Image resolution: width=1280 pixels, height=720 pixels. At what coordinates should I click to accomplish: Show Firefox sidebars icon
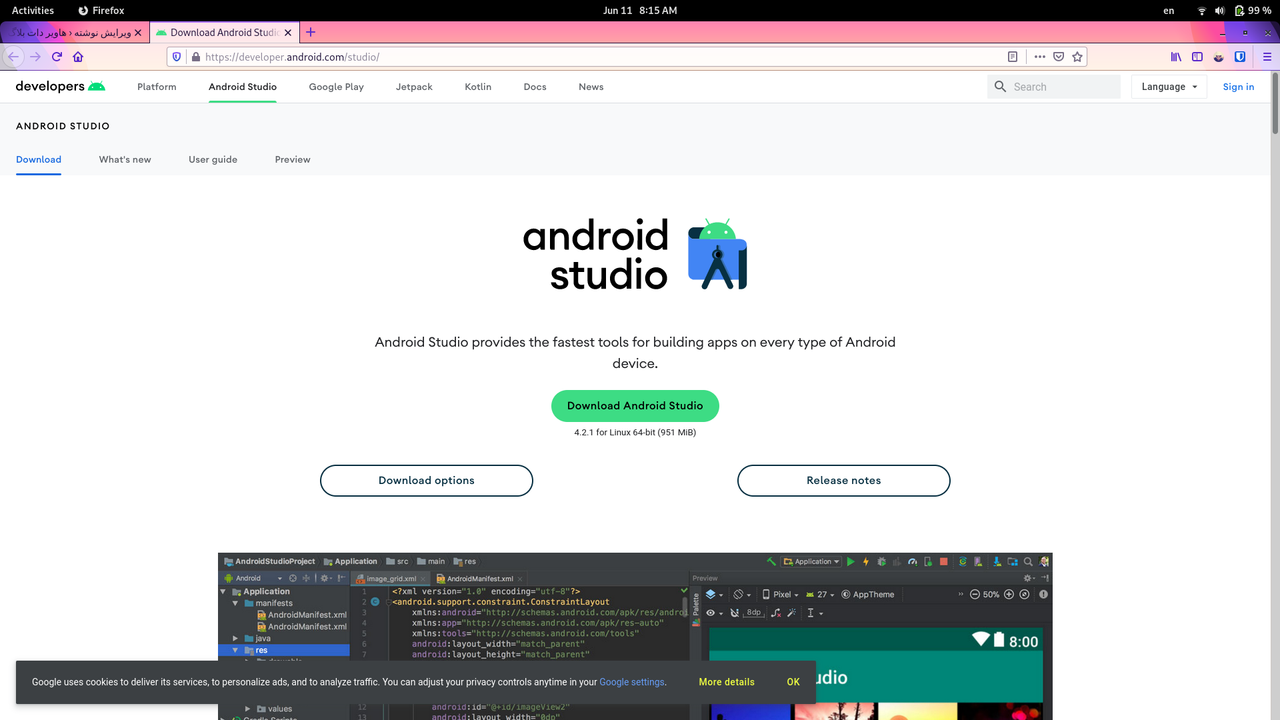[x=1197, y=57]
